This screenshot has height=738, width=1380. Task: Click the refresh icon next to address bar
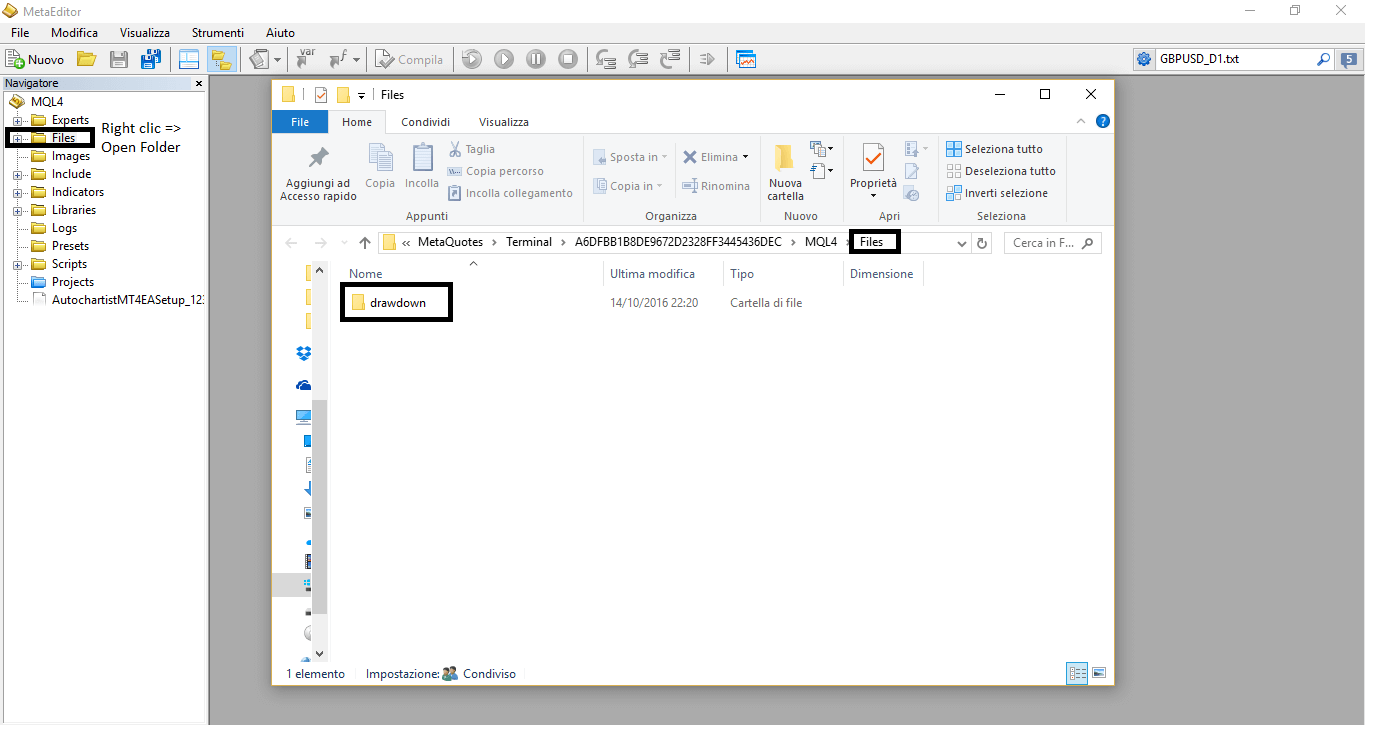pos(982,243)
